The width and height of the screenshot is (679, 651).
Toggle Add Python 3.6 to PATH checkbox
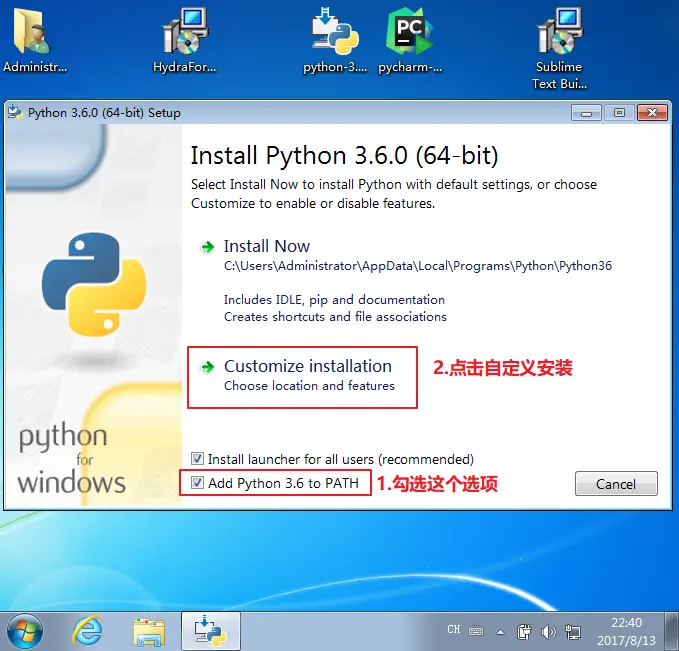click(x=197, y=482)
